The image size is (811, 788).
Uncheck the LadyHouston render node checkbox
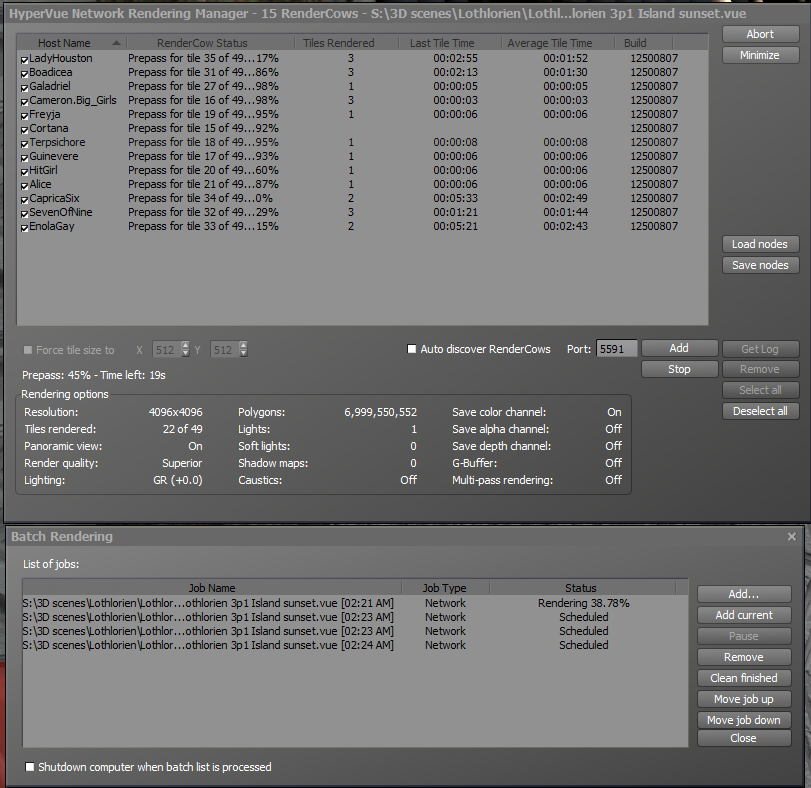click(x=25, y=59)
